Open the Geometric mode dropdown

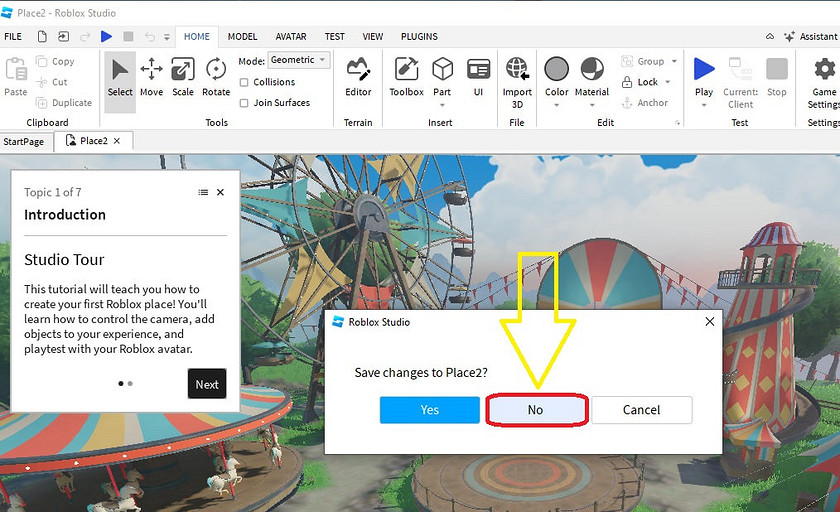pyautogui.click(x=298, y=60)
